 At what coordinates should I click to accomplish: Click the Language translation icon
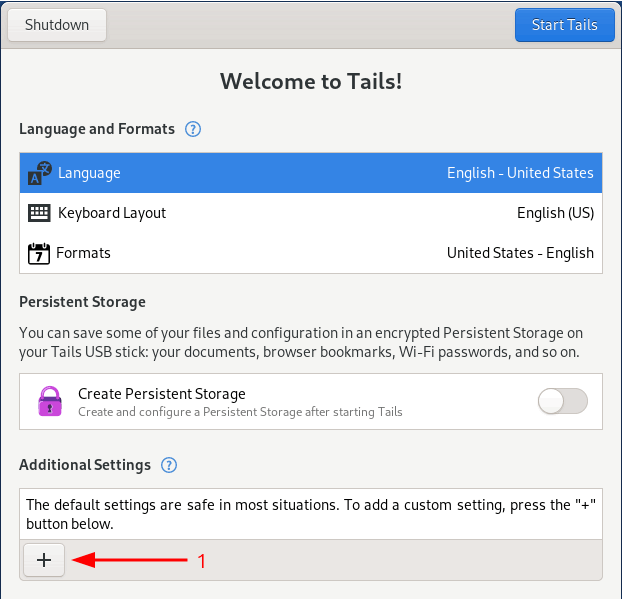click(39, 173)
